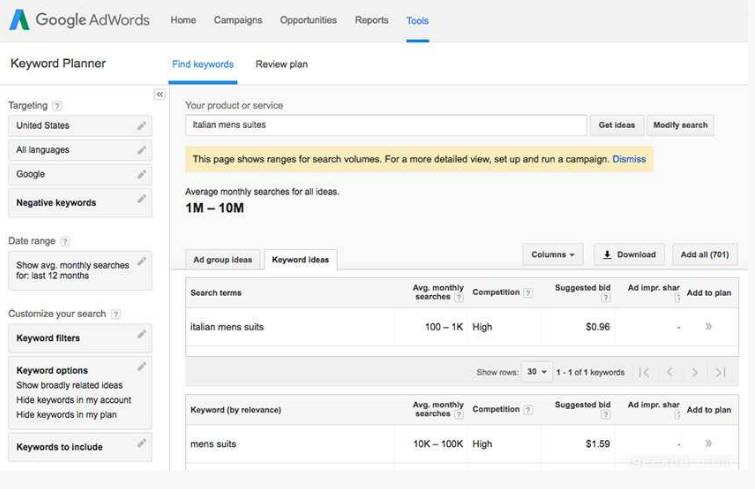This screenshot has width=755, height=489.
Task: Open the Opportunities menu
Action: [x=308, y=20]
